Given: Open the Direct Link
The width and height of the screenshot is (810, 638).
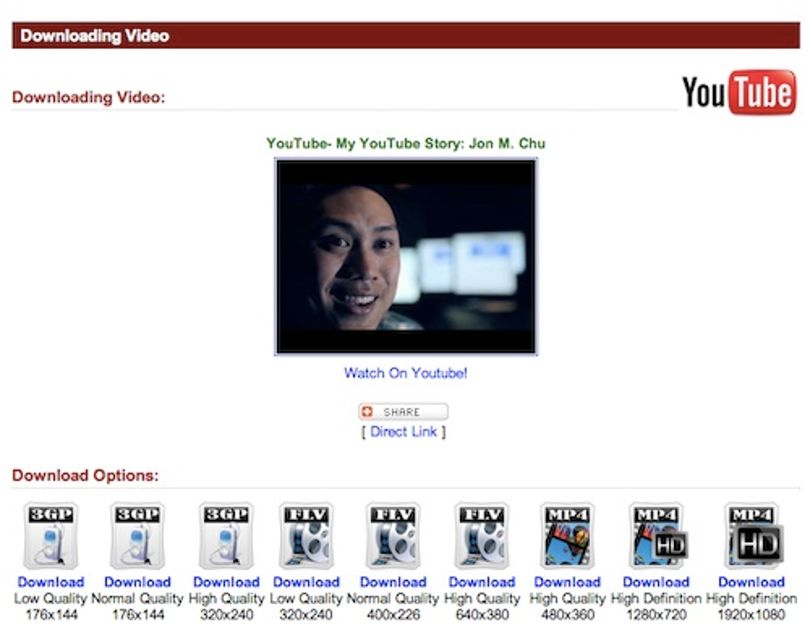Looking at the screenshot, I should tap(403, 431).
